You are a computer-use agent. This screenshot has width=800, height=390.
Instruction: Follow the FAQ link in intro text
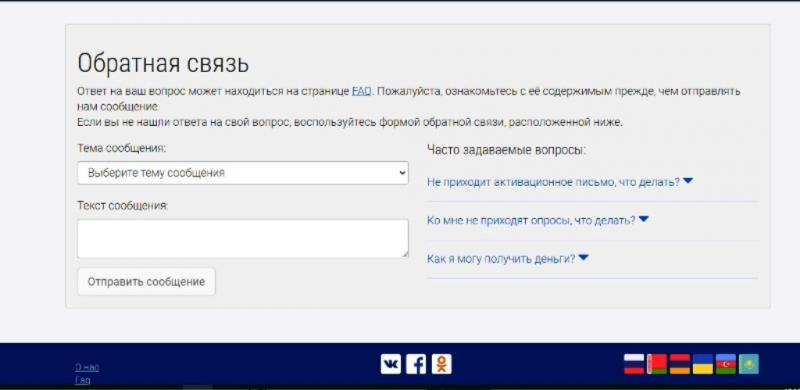click(x=362, y=91)
